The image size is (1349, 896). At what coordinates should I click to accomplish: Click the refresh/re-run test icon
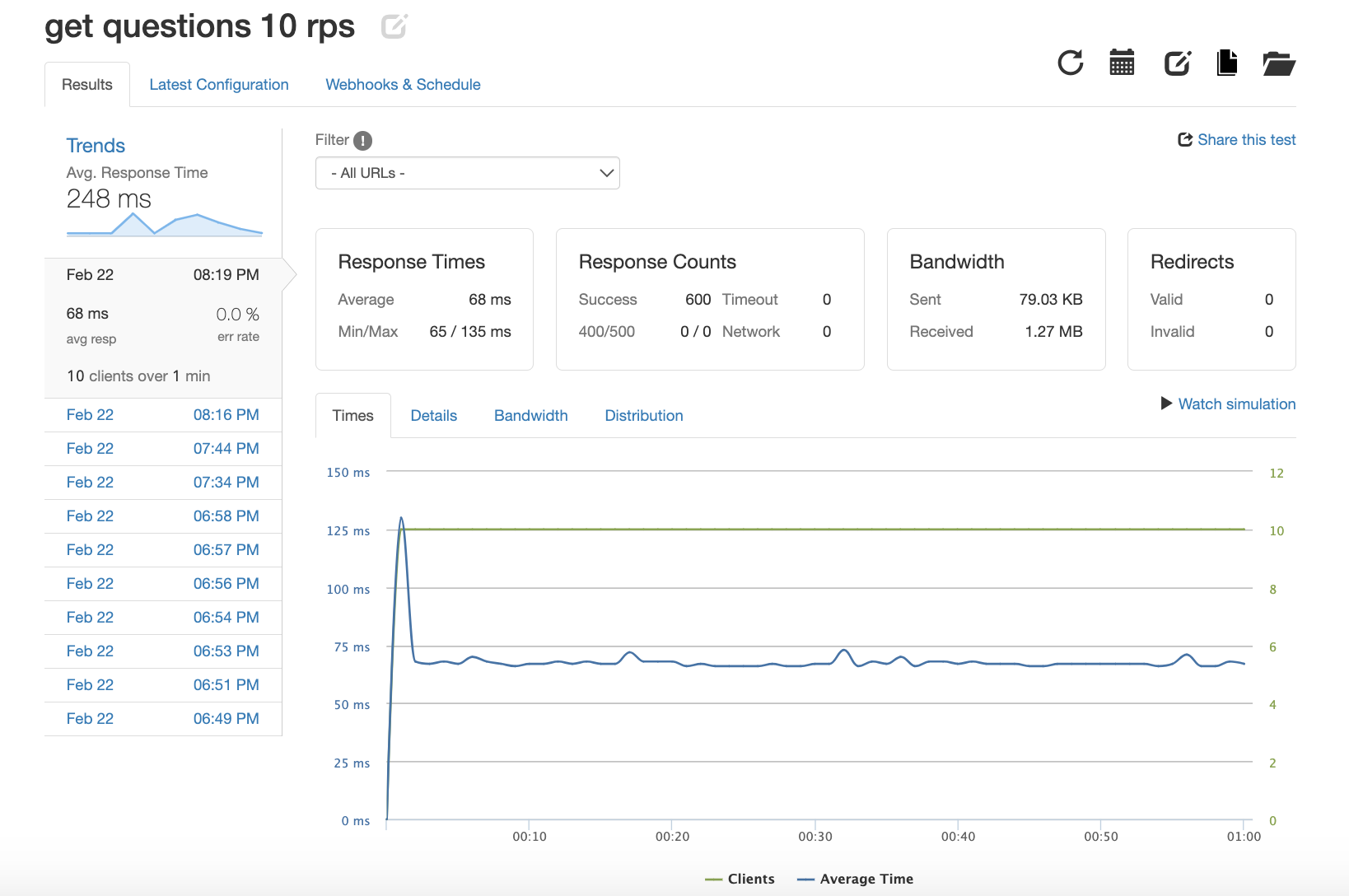coord(1071,63)
